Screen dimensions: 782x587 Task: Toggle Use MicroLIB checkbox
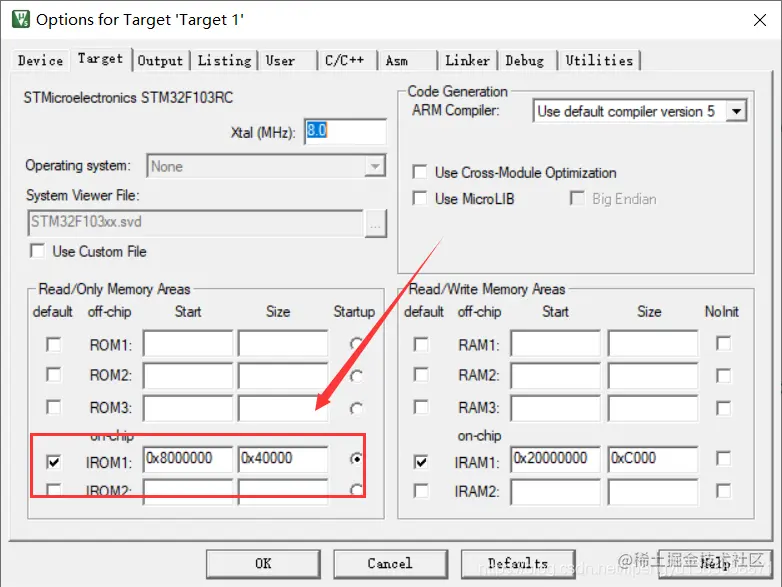(419, 198)
